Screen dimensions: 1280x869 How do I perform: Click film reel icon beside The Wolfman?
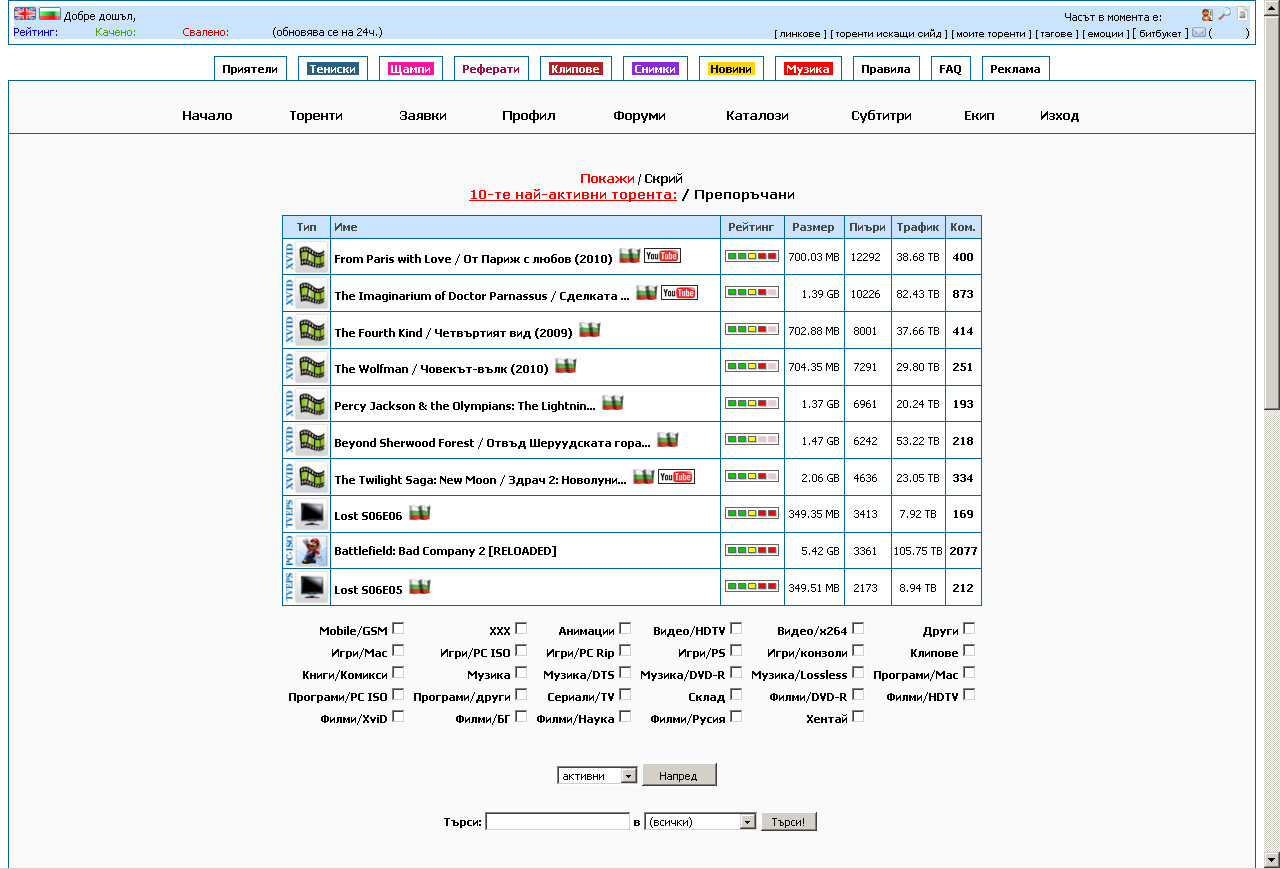pos(312,367)
